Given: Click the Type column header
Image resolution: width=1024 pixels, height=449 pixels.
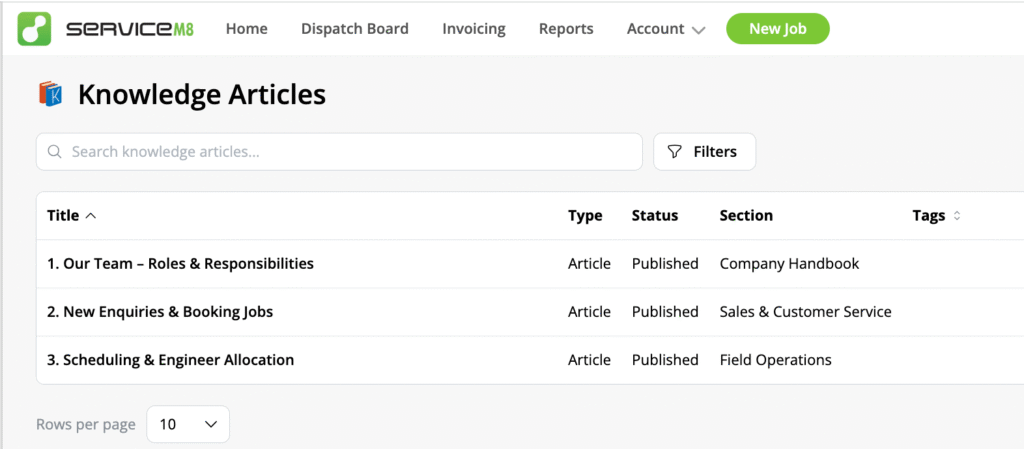Looking at the screenshot, I should (585, 215).
